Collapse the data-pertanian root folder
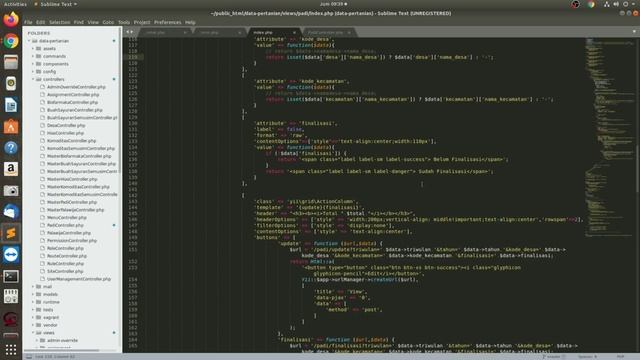This screenshot has width=640, height=360. tap(29, 41)
